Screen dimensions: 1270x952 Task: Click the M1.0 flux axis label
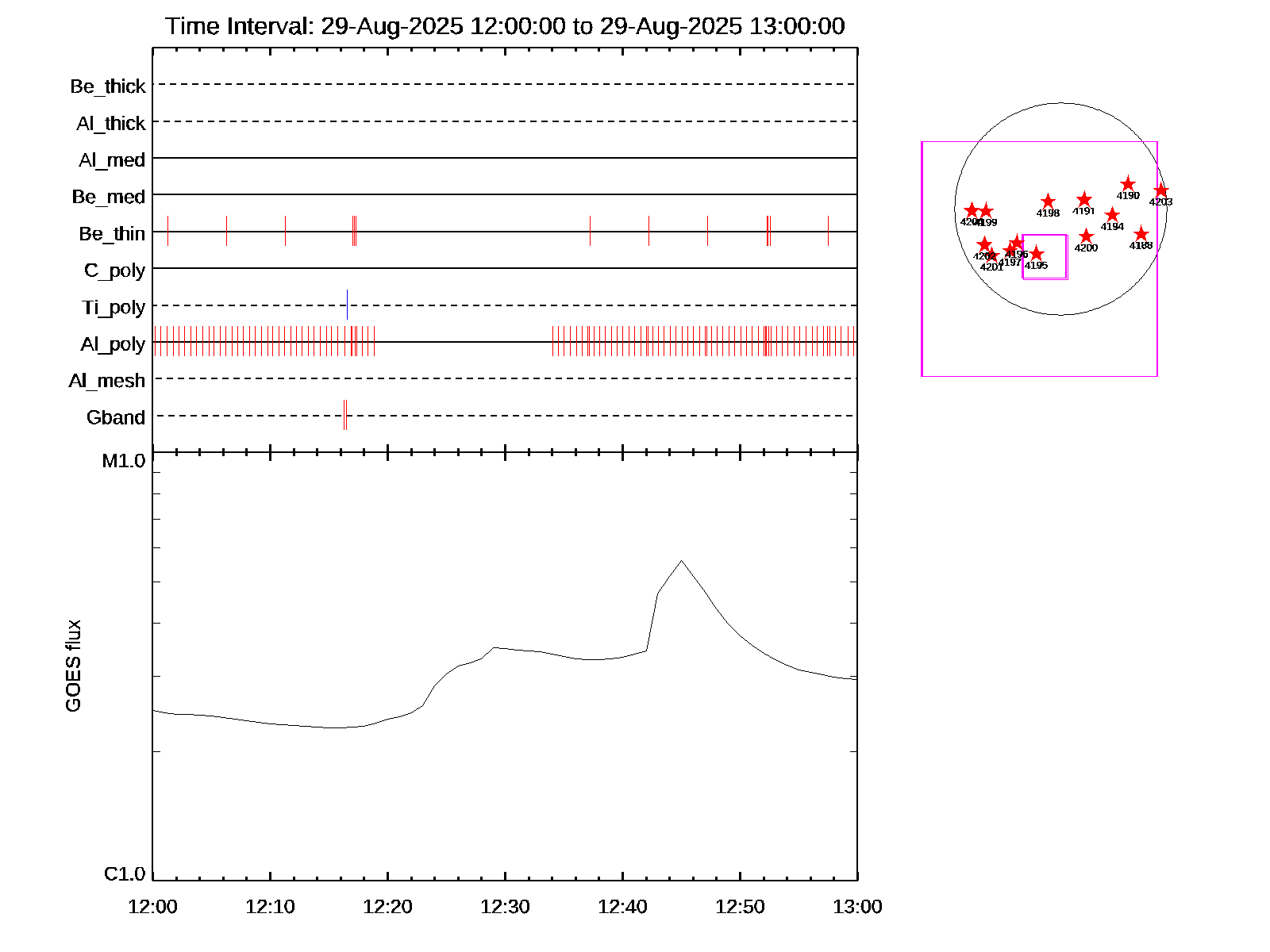click(x=124, y=461)
